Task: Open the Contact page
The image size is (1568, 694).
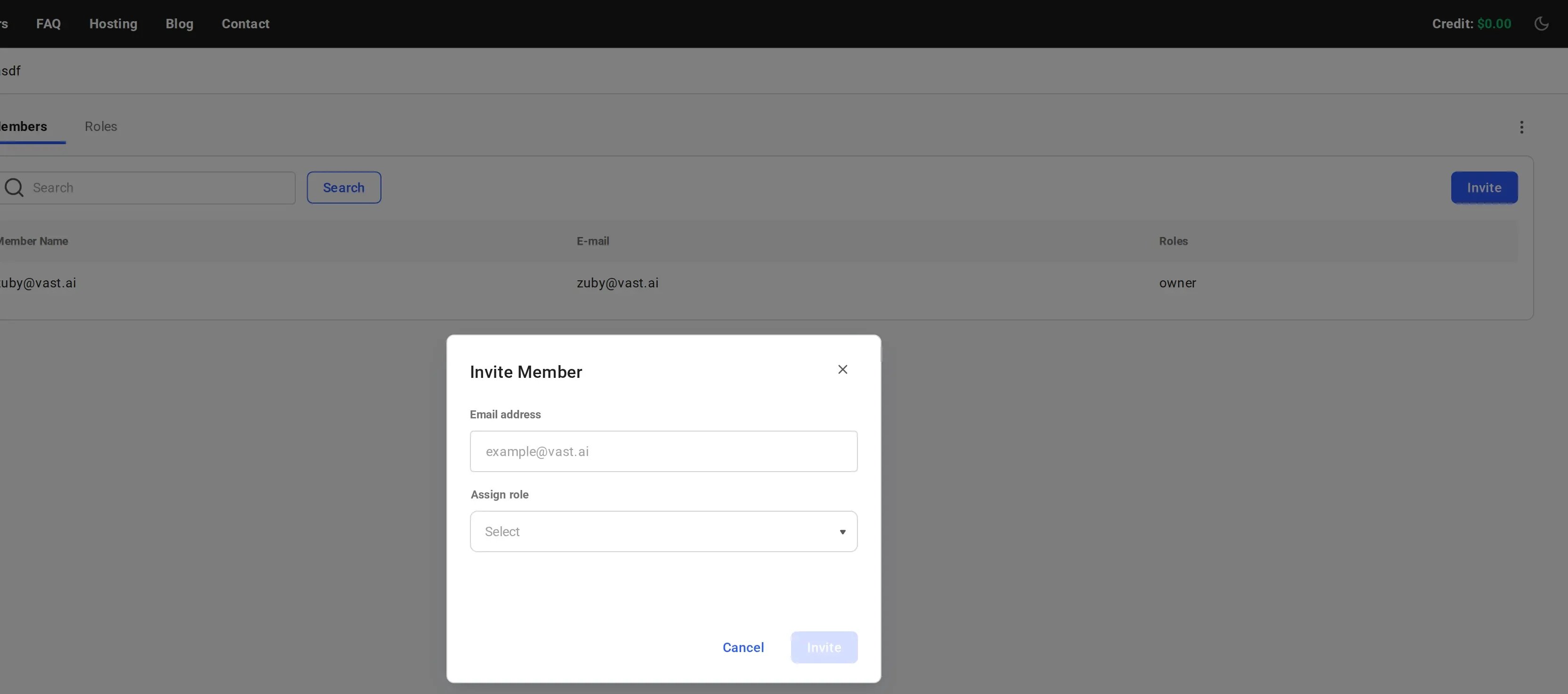Action: click(x=245, y=24)
